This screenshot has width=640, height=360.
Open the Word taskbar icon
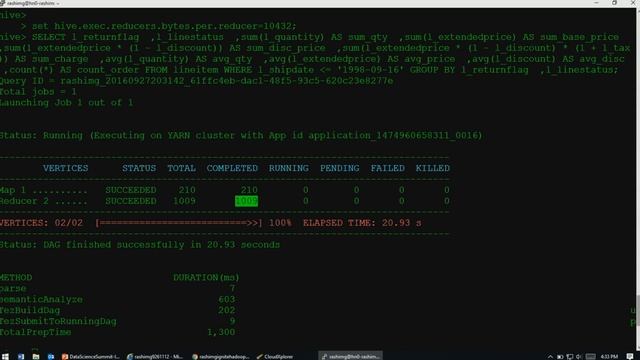pyautogui.click(x=21, y=356)
